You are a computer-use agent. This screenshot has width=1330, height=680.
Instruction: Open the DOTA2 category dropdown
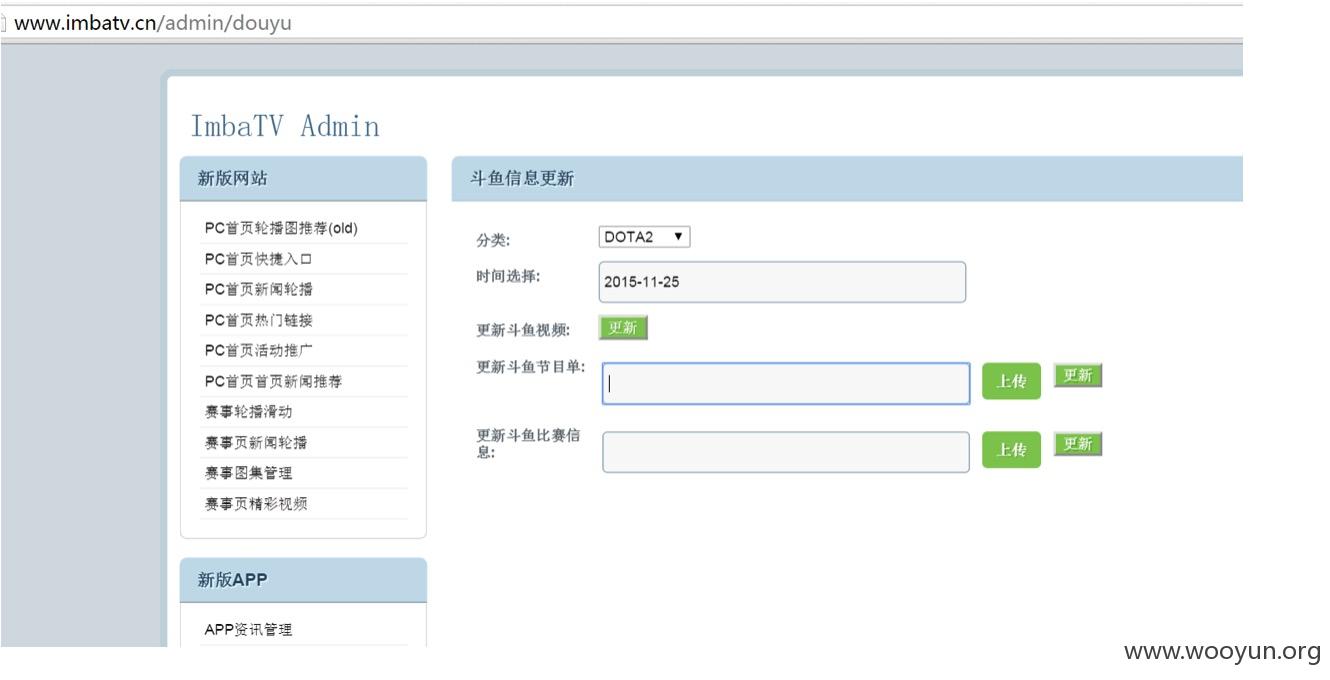(644, 237)
